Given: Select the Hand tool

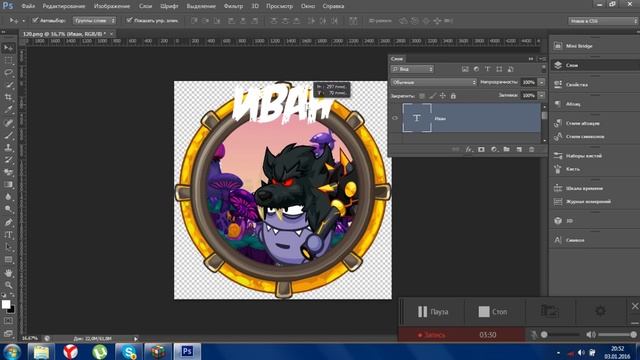Looking at the screenshot, I should point(8,273).
